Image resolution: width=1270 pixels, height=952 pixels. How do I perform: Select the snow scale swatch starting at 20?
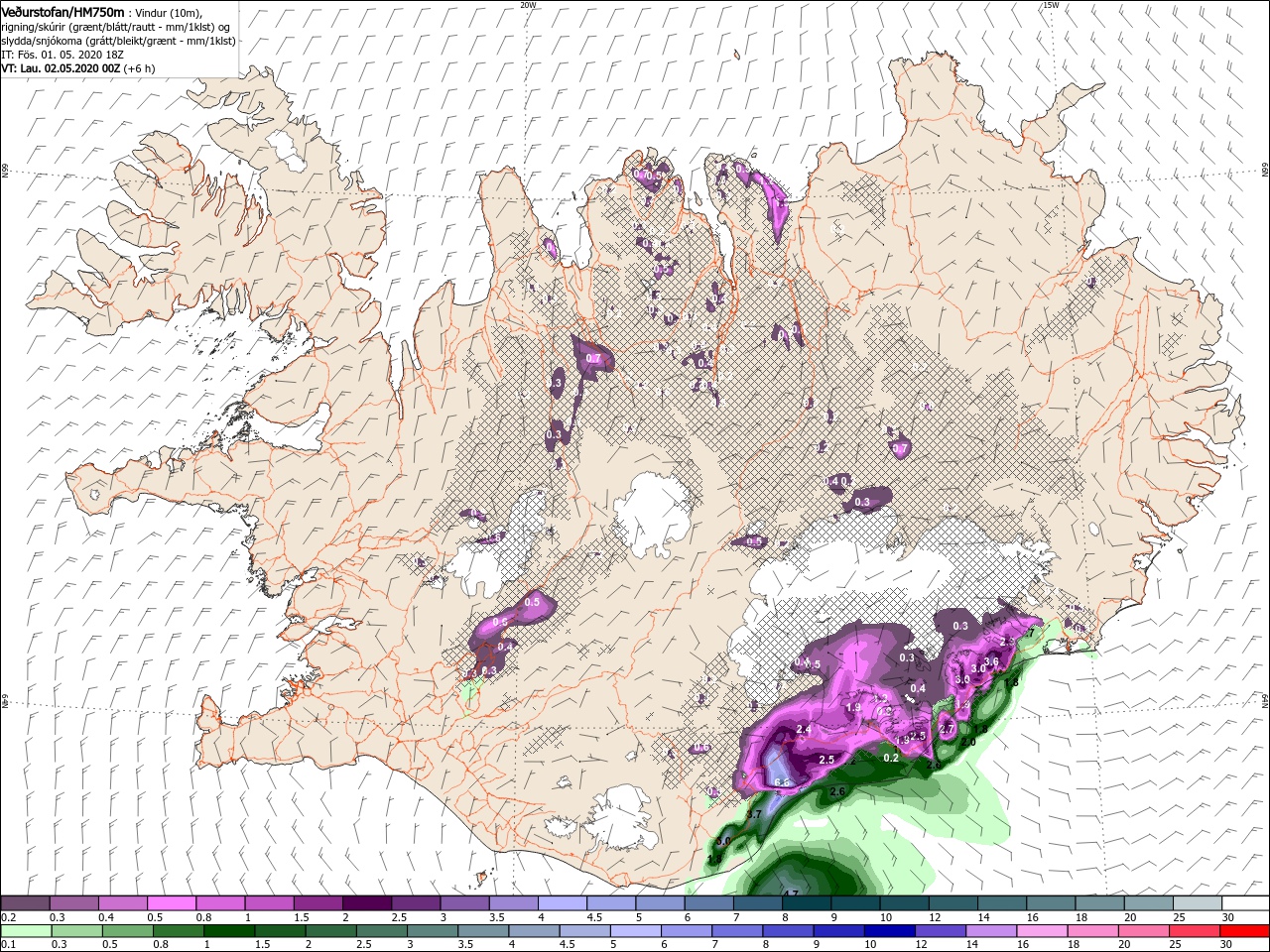pyautogui.click(x=1147, y=903)
